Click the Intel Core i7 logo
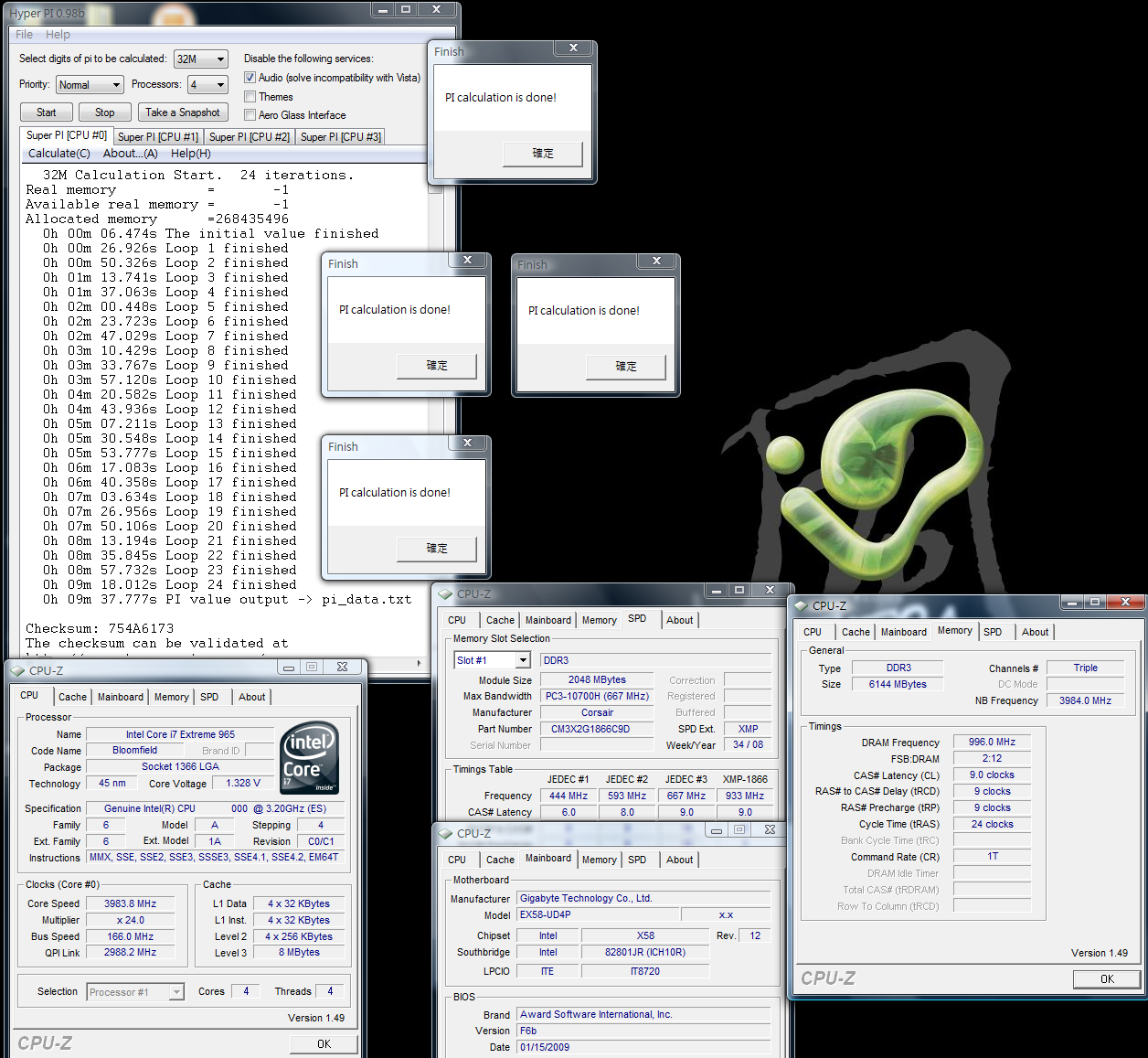This screenshot has height=1058, width=1148. coord(311,757)
